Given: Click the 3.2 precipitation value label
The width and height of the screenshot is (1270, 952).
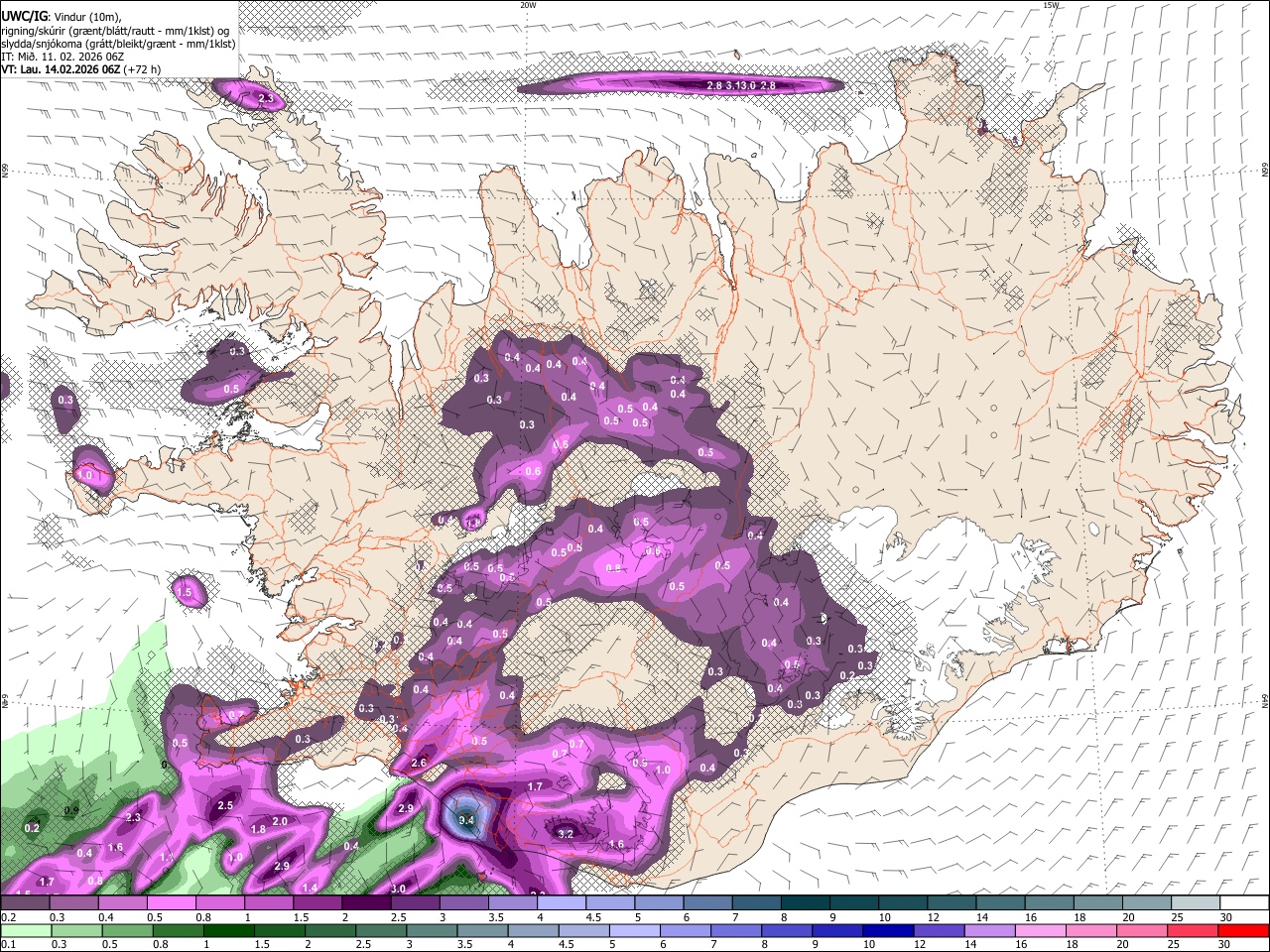Looking at the screenshot, I should pyautogui.click(x=567, y=834).
